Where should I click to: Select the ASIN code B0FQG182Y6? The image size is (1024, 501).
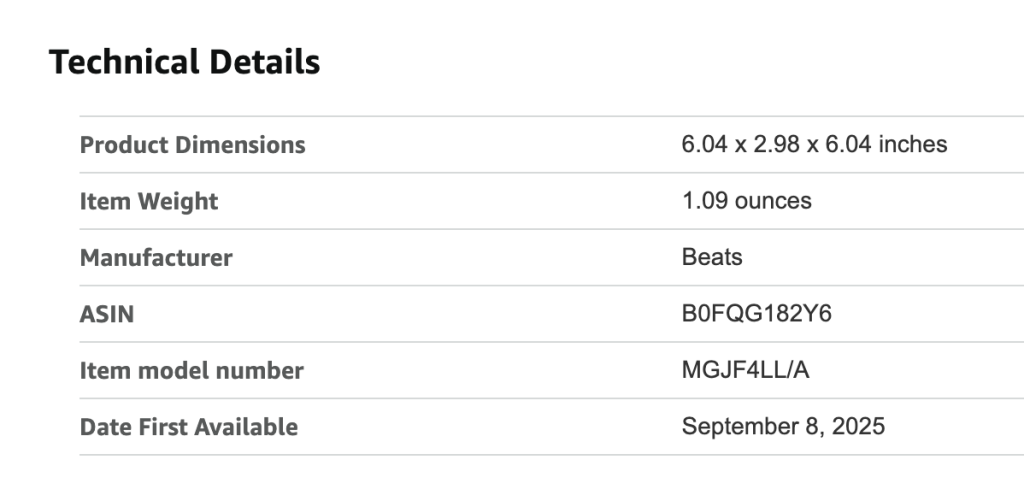point(756,314)
